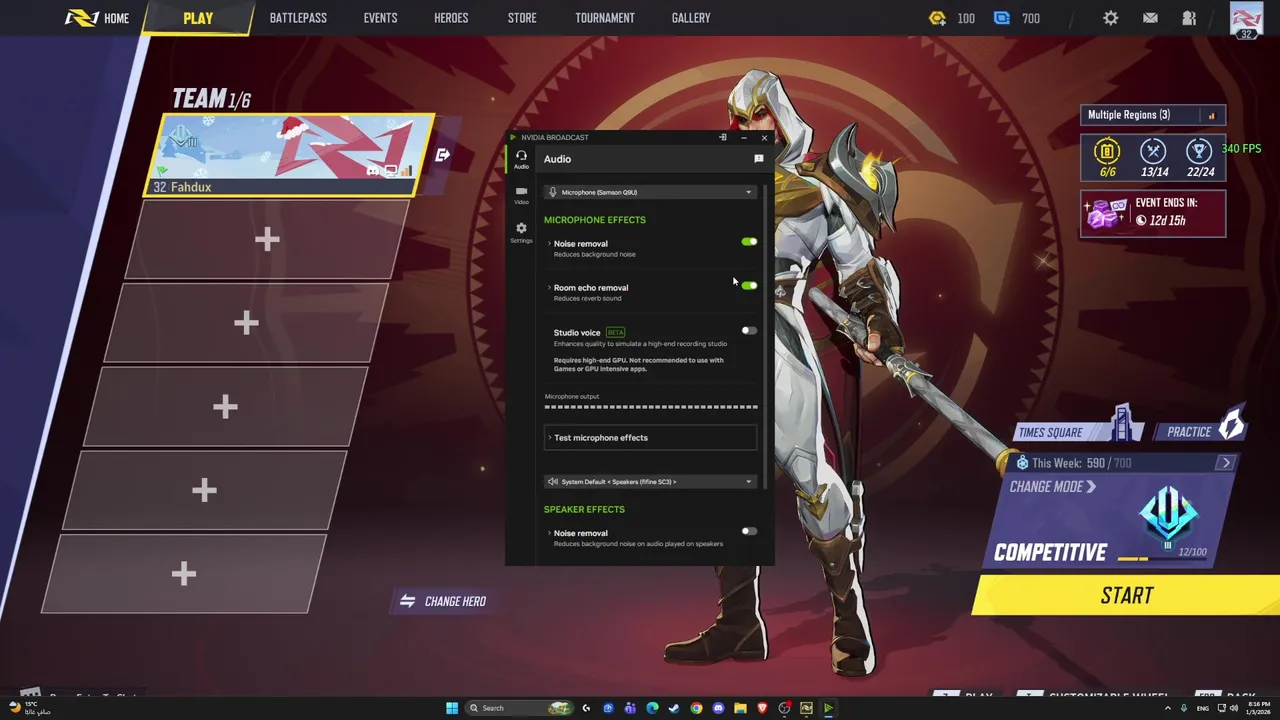Open the Video section in NVIDIA Broadcast sidebar
The width and height of the screenshot is (1280, 720).
(521, 195)
